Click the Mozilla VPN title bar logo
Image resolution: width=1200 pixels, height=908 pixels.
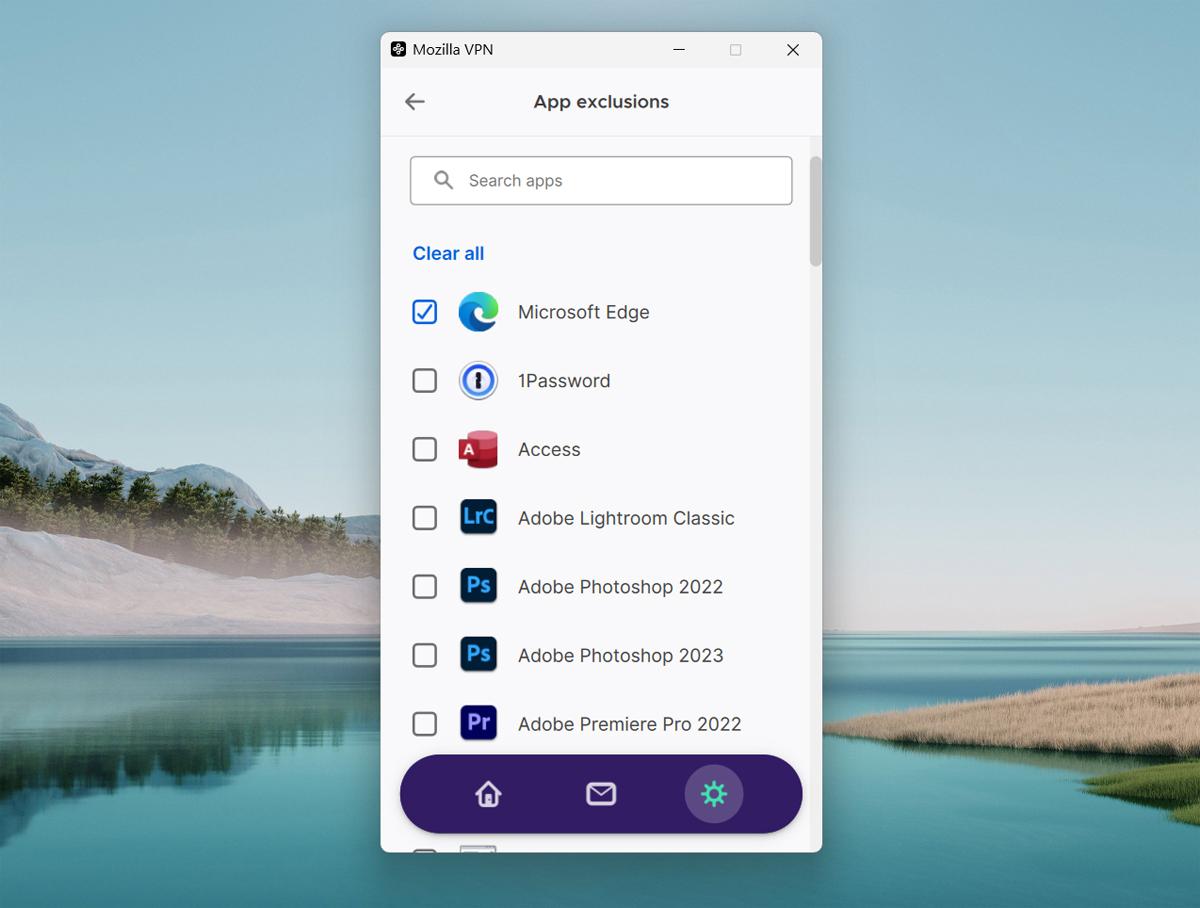[x=398, y=49]
